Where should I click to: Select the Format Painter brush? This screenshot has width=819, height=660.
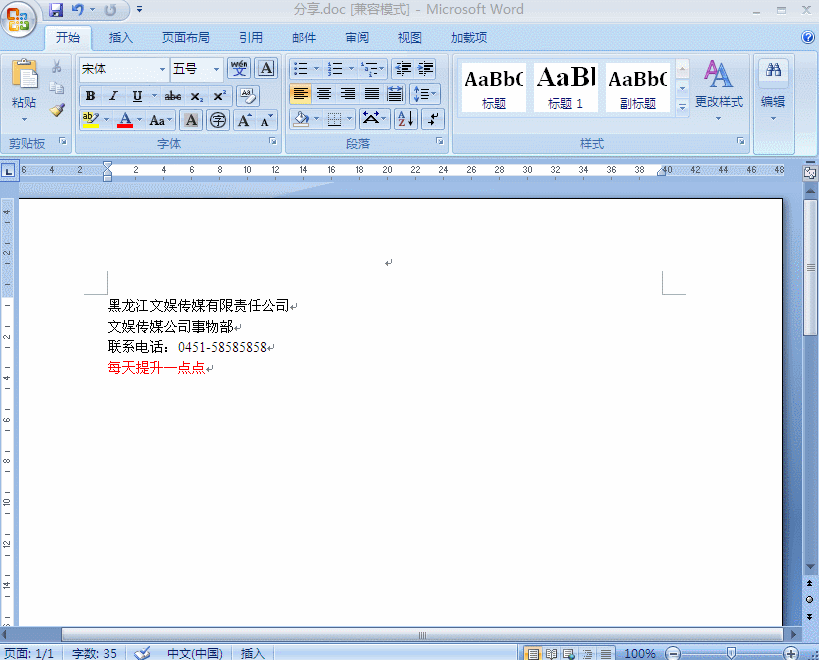[56, 110]
